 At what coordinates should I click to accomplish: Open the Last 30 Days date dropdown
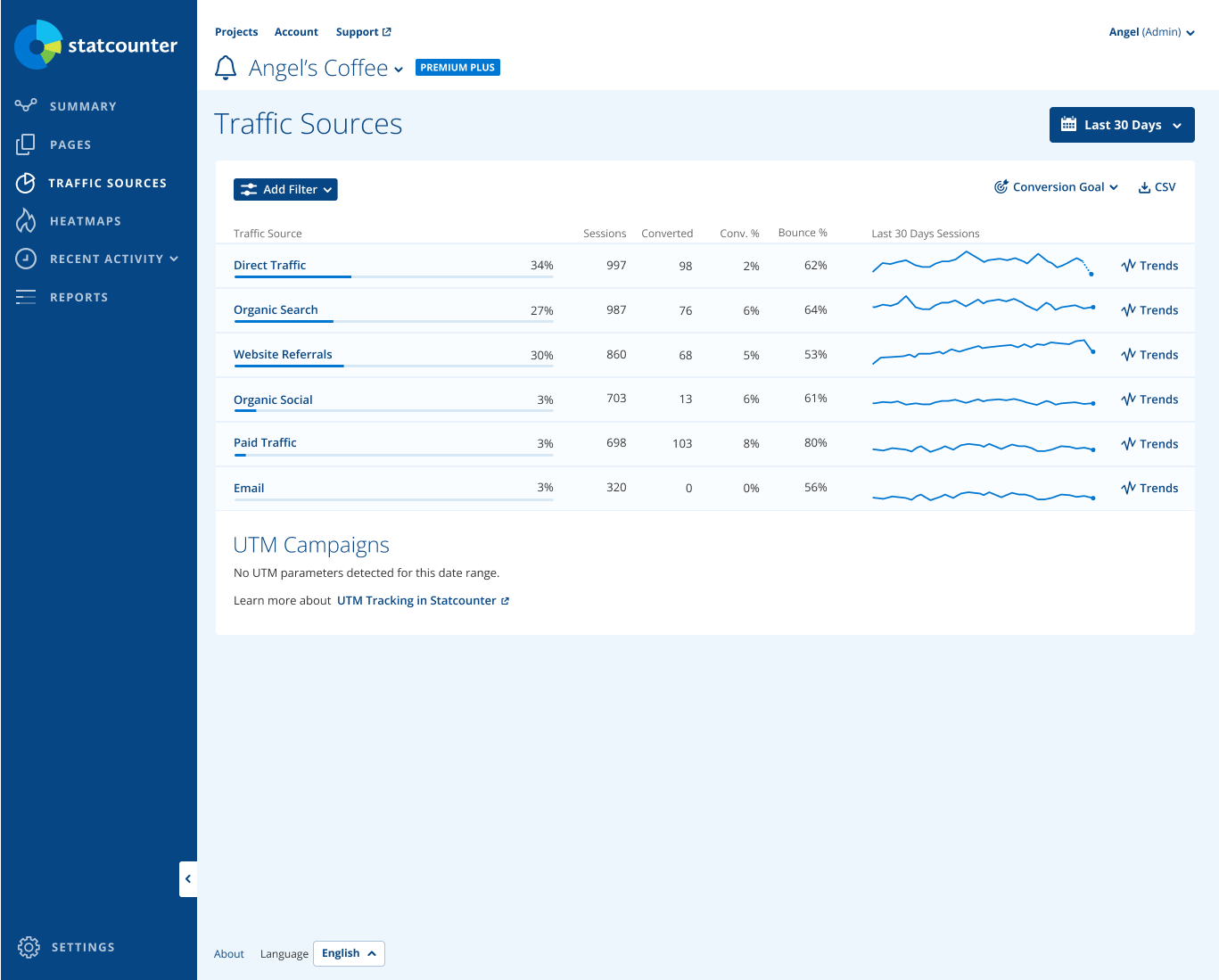[x=1122, y=125]
